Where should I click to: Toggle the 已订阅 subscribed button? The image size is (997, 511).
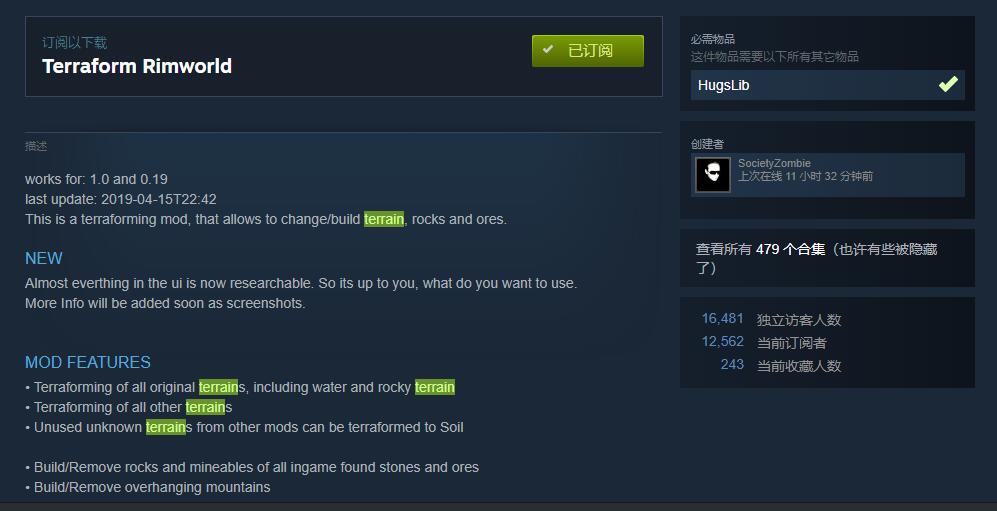point(588,51)
